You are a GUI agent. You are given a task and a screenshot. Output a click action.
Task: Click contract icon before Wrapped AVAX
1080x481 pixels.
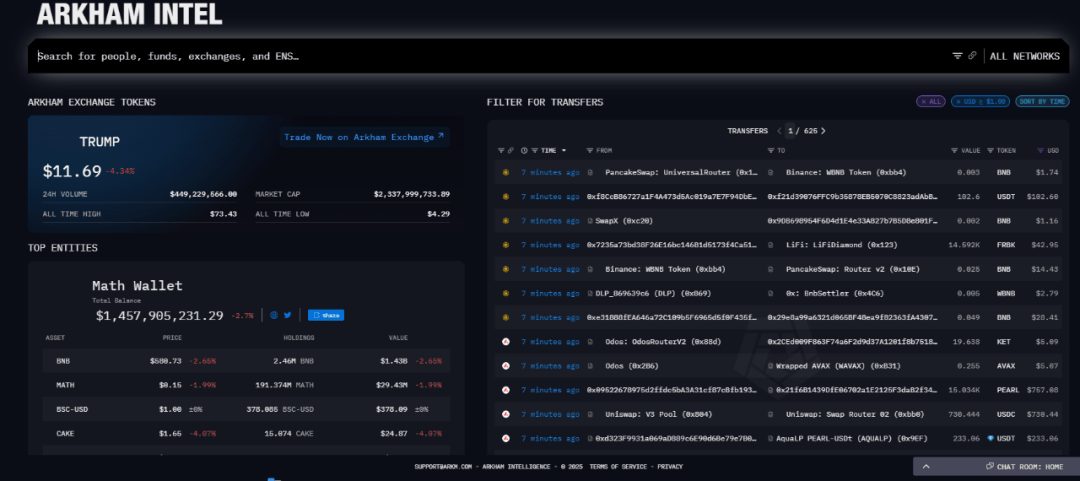[x=771, y=366]
